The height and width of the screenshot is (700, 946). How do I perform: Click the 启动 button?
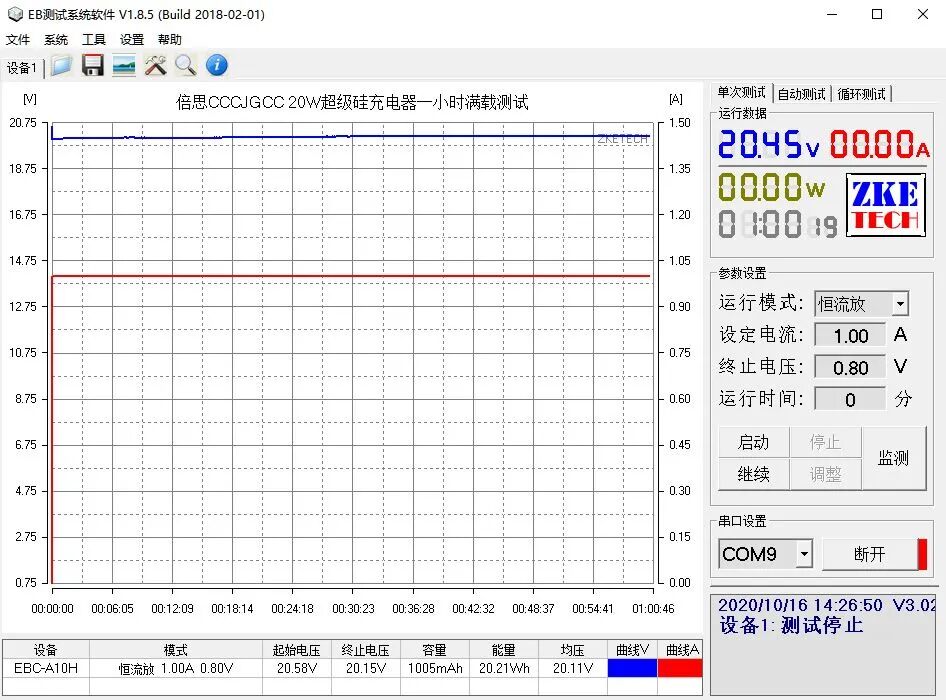(x=754, y=442)
